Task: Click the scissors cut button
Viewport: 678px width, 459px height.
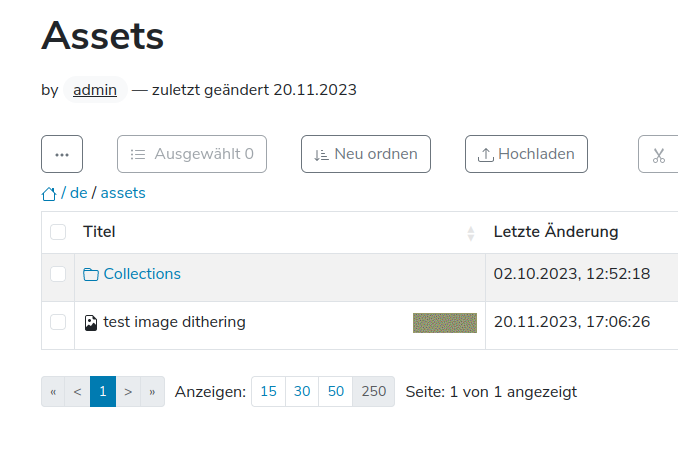Action: 659,154
